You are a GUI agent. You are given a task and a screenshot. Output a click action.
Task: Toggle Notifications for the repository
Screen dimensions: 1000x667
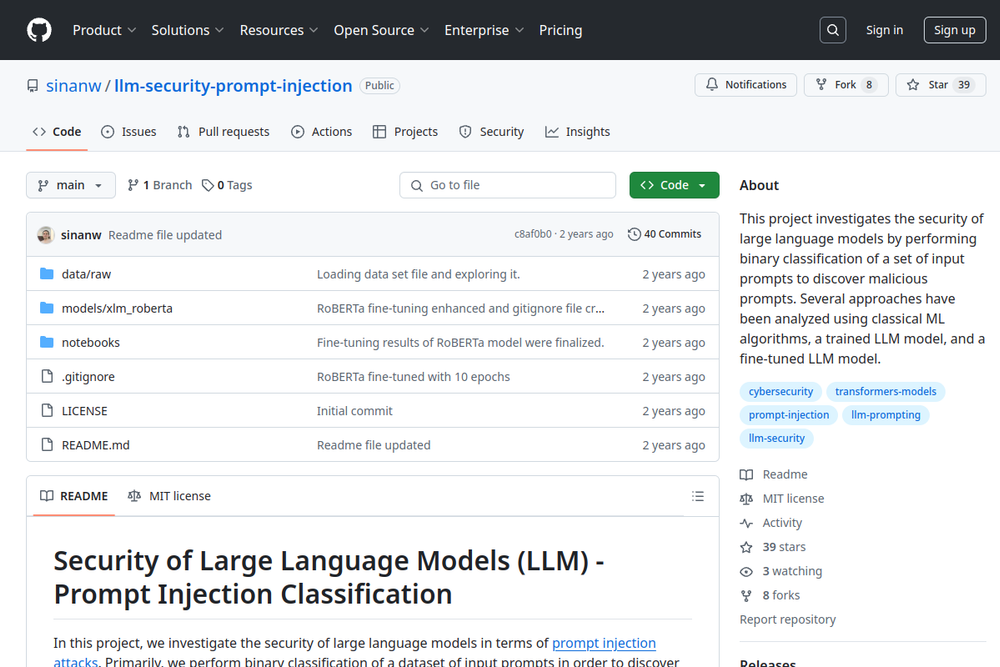click(746, 85)
